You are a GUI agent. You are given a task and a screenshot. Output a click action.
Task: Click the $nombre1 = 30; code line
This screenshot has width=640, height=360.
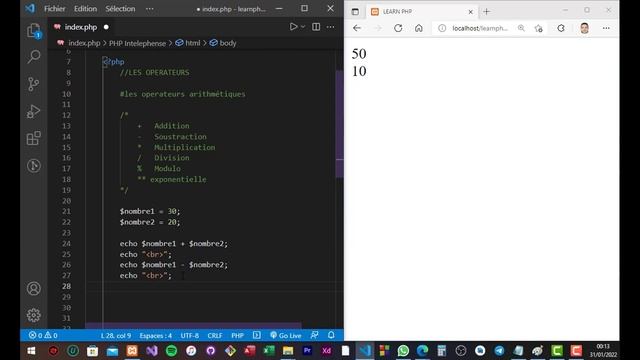(x=149, y=211)
